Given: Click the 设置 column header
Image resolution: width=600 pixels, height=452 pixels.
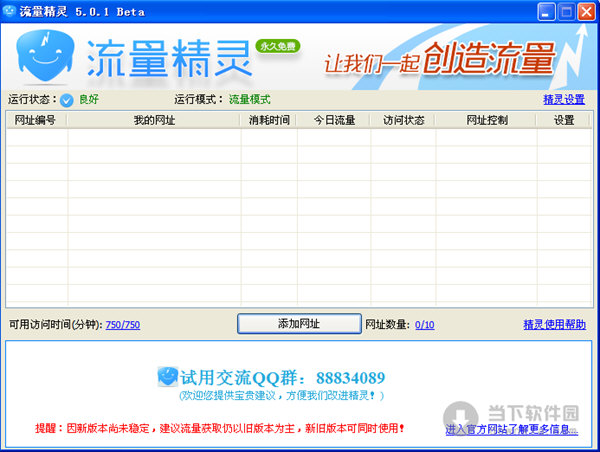Looking at the screenshot, I should point(564,120).
